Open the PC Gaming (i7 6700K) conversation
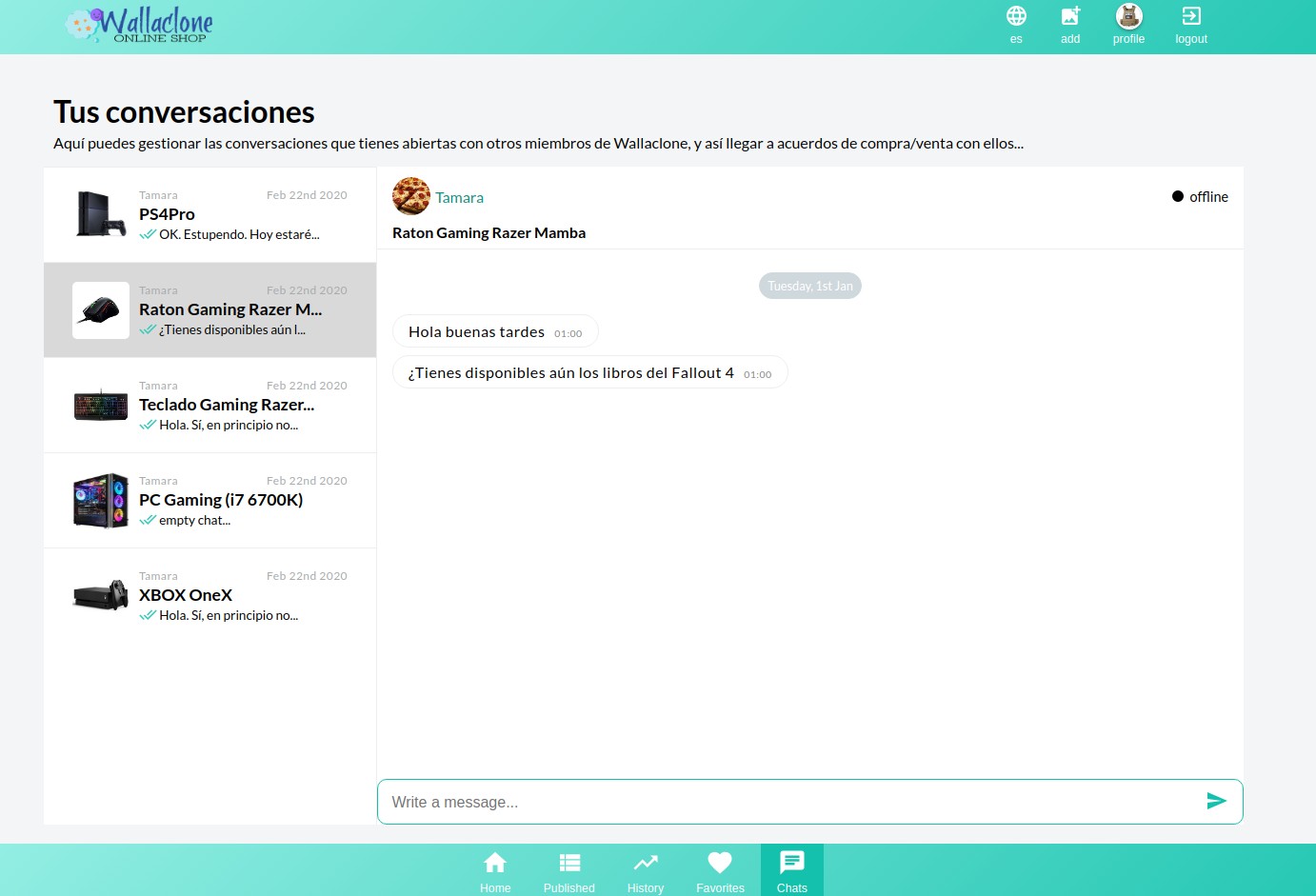The width and height of the screenshot is (1316, 896). pyautogui.click(x=210, y=501)
